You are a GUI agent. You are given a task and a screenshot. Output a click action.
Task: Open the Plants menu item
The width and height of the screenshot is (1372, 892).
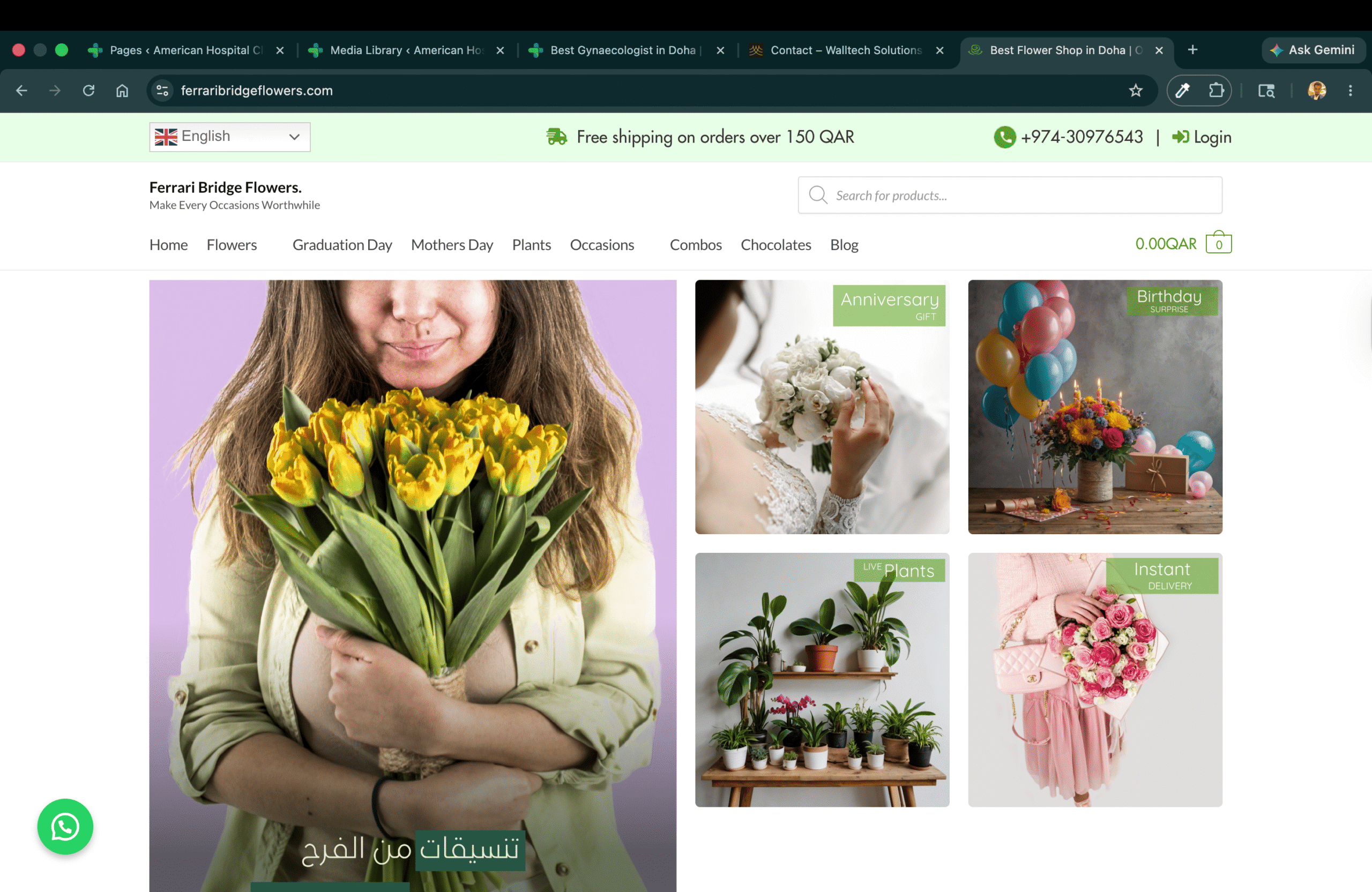pyautogui.click(x=531, y=245)
